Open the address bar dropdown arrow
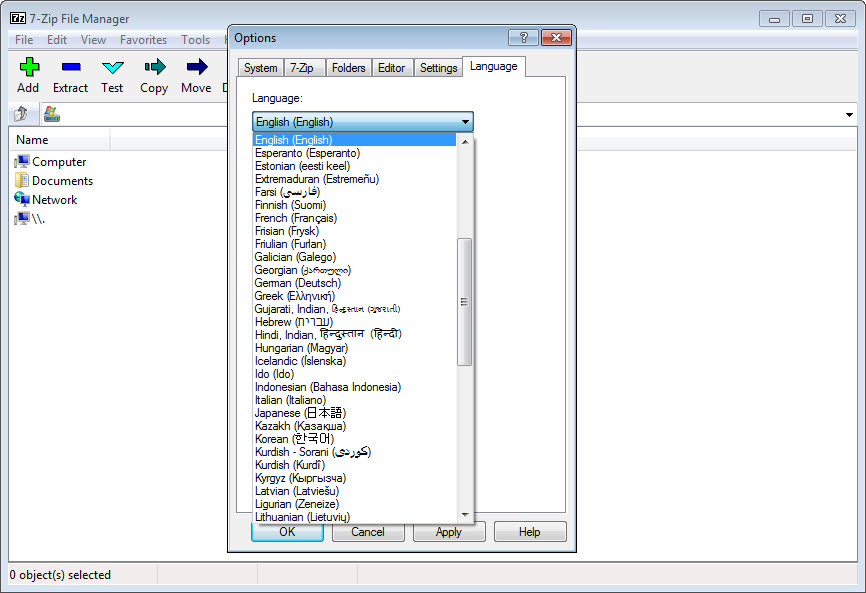866x593 pixels. point(849,115)
